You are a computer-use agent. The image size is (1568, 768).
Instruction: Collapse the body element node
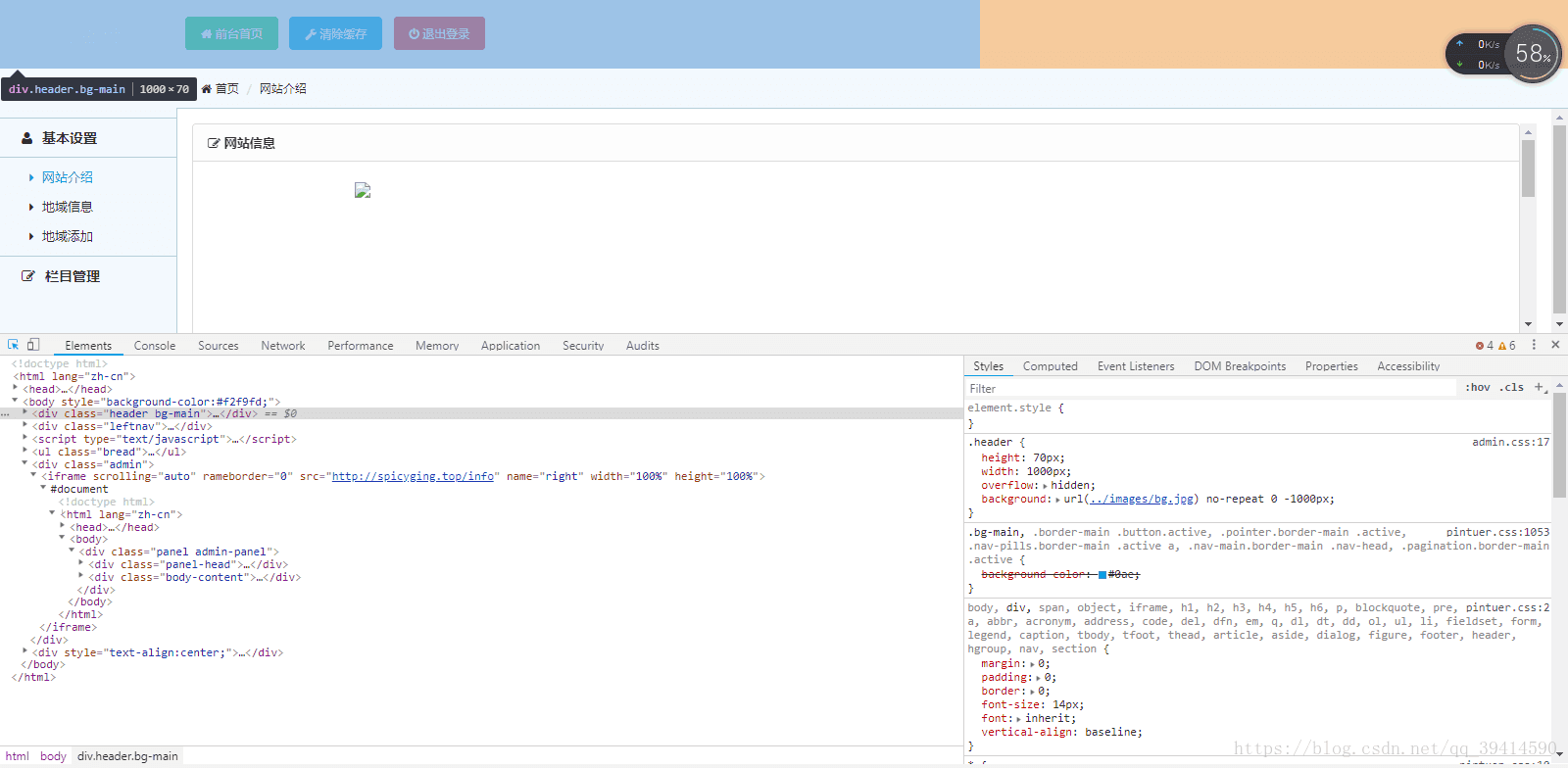click(15, 401)
